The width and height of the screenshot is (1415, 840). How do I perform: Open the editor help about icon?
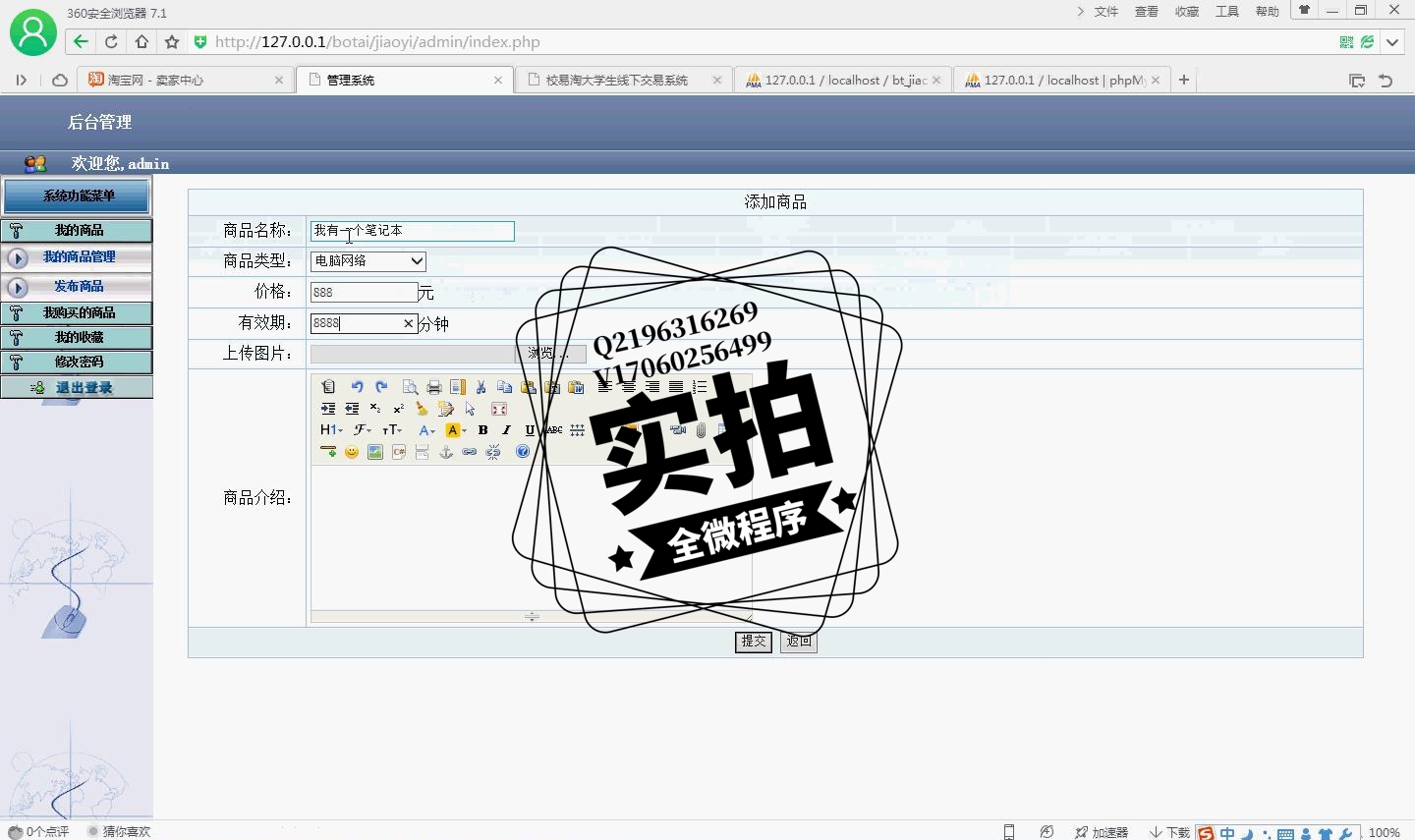click(523, 452)
